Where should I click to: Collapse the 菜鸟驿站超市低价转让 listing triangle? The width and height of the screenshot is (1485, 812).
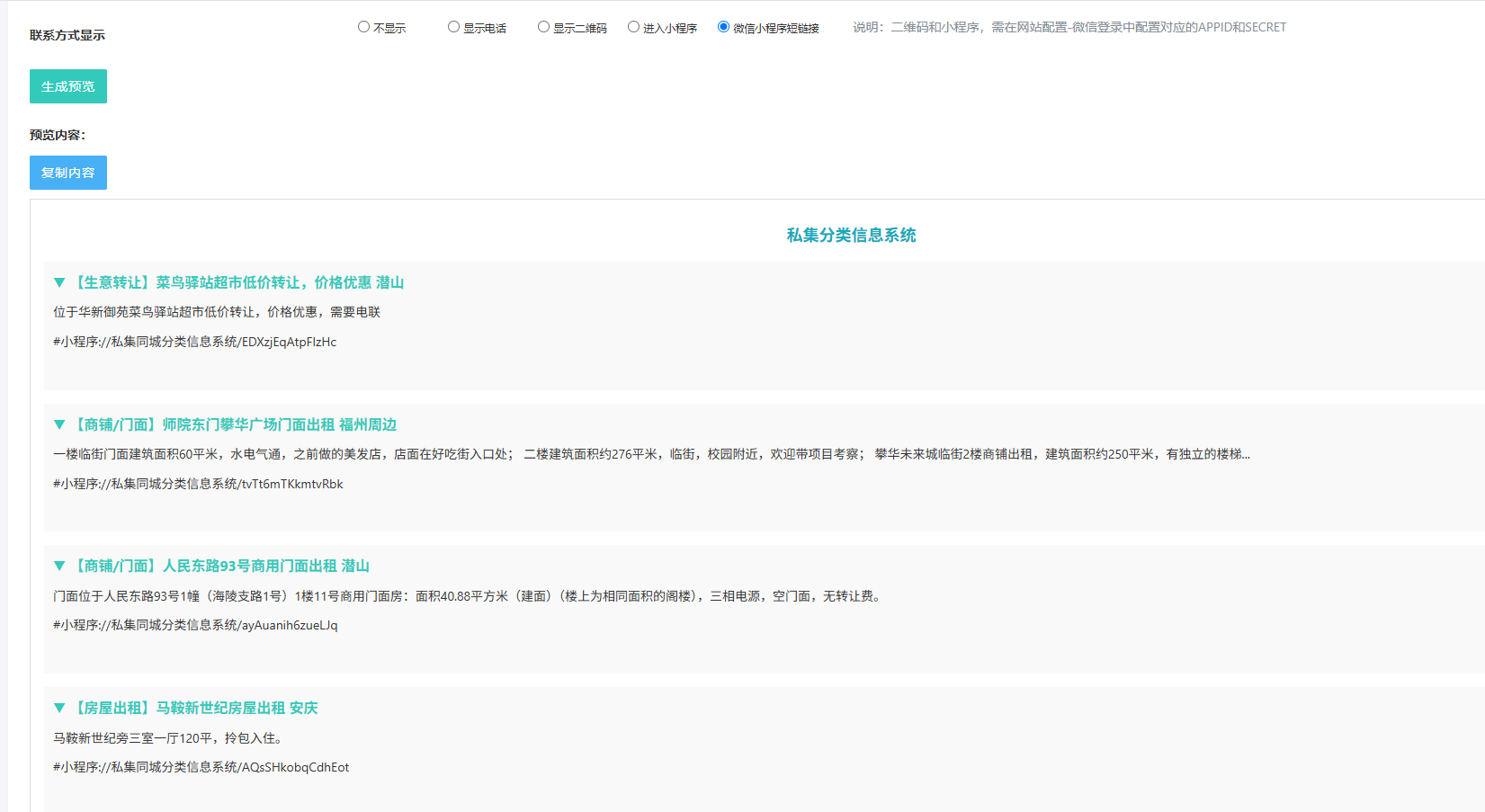(59, 282)
